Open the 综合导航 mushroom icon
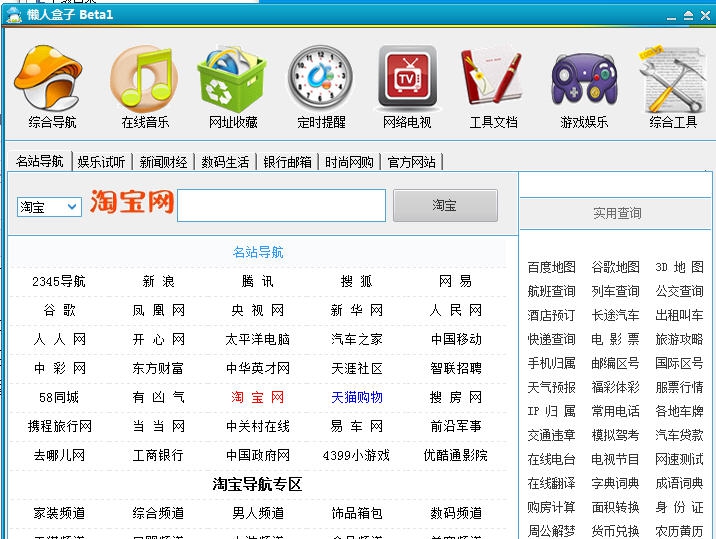 click(x=48, y=78)
